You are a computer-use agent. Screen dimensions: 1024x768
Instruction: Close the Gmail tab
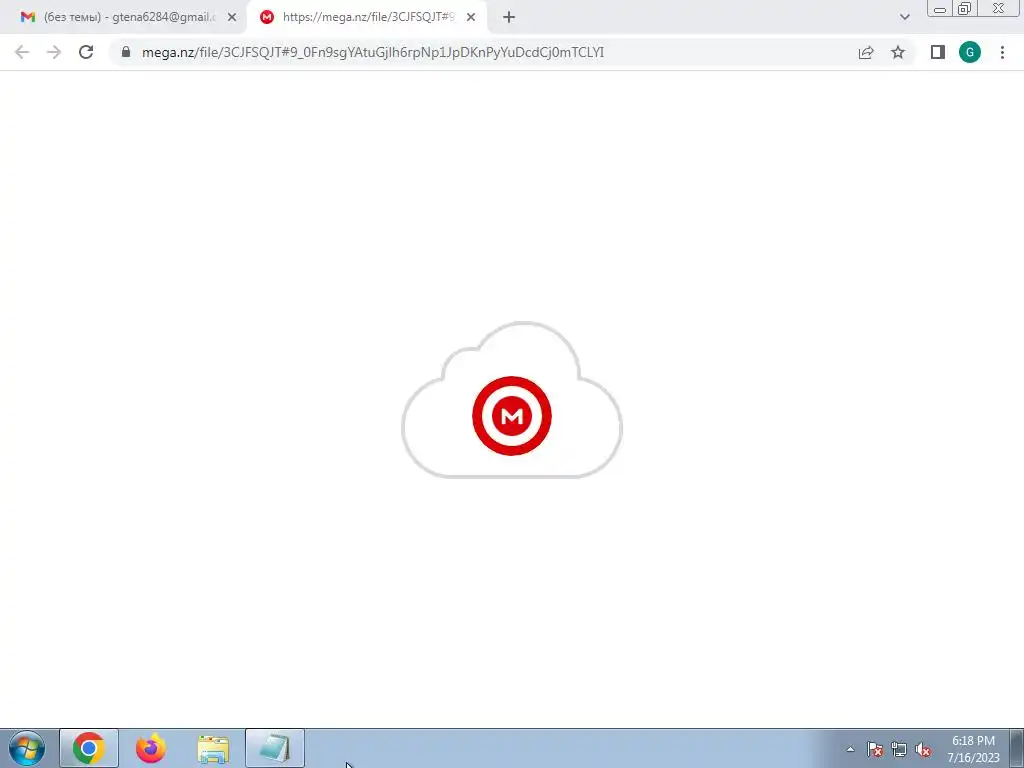[232, 18]
